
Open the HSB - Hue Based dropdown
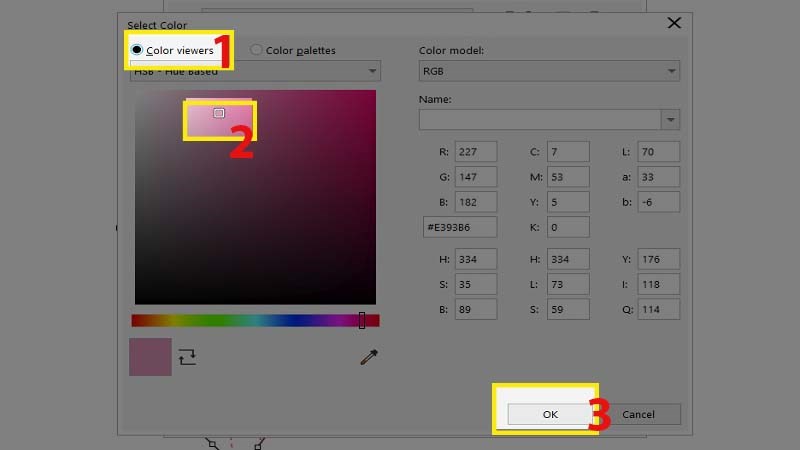tap(255, 71)
